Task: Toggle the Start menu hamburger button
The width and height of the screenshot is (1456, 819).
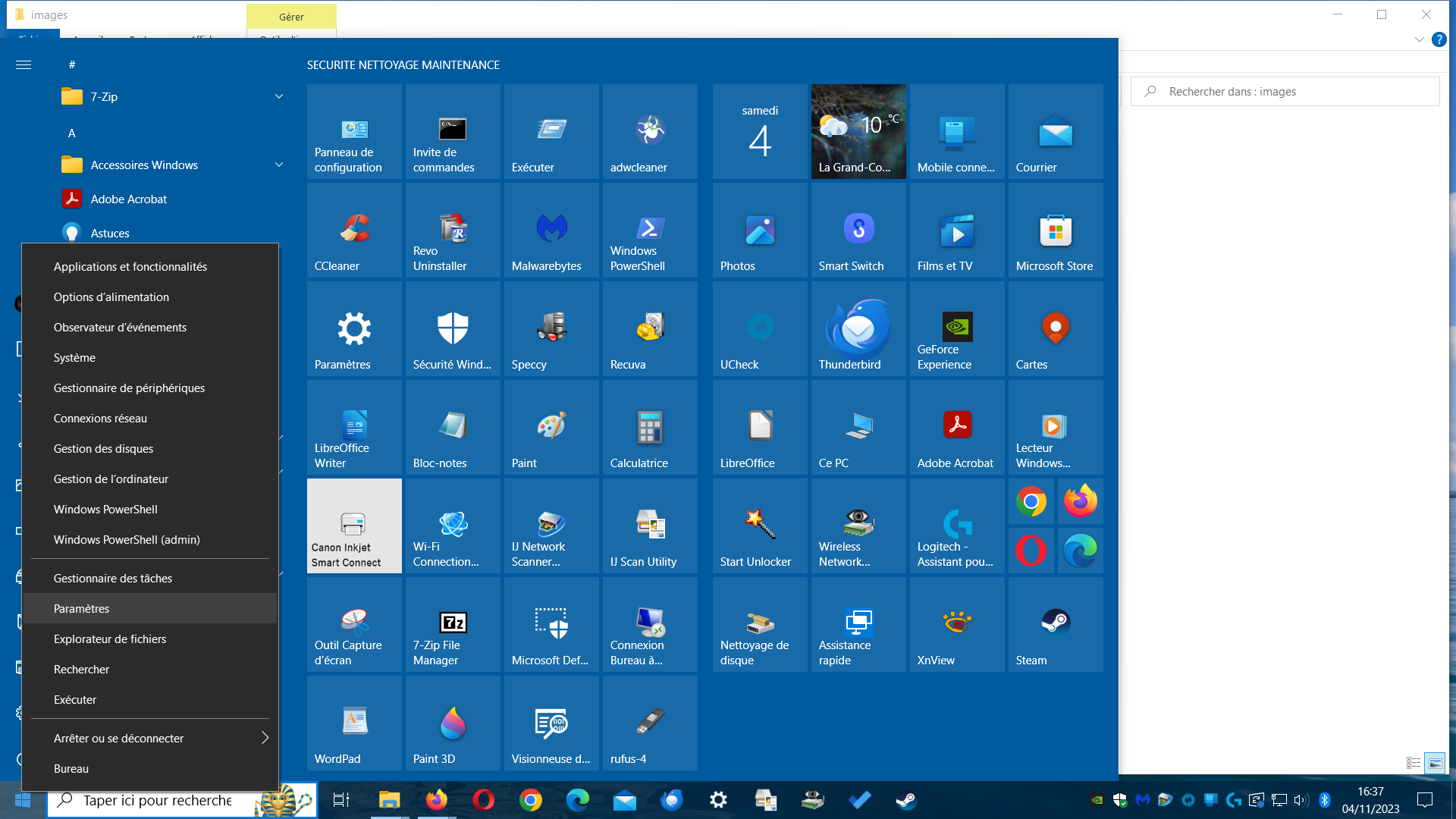Action: click(24, 64)
